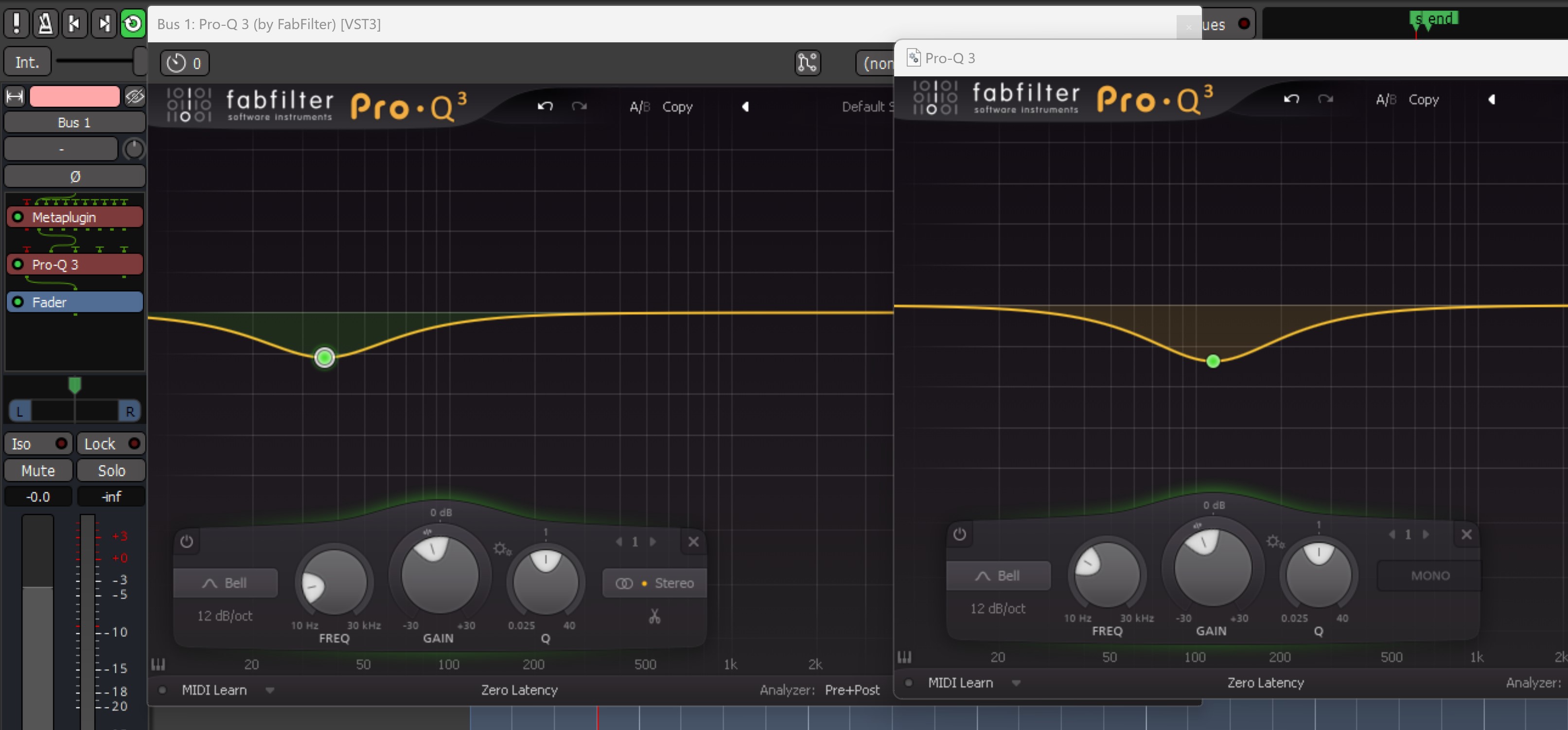Image resolution: width=1568 pixels, height=730 pixels.
Task: Bypass the Metaplugin processor via its LED
Action: click(x=18, y=217)
